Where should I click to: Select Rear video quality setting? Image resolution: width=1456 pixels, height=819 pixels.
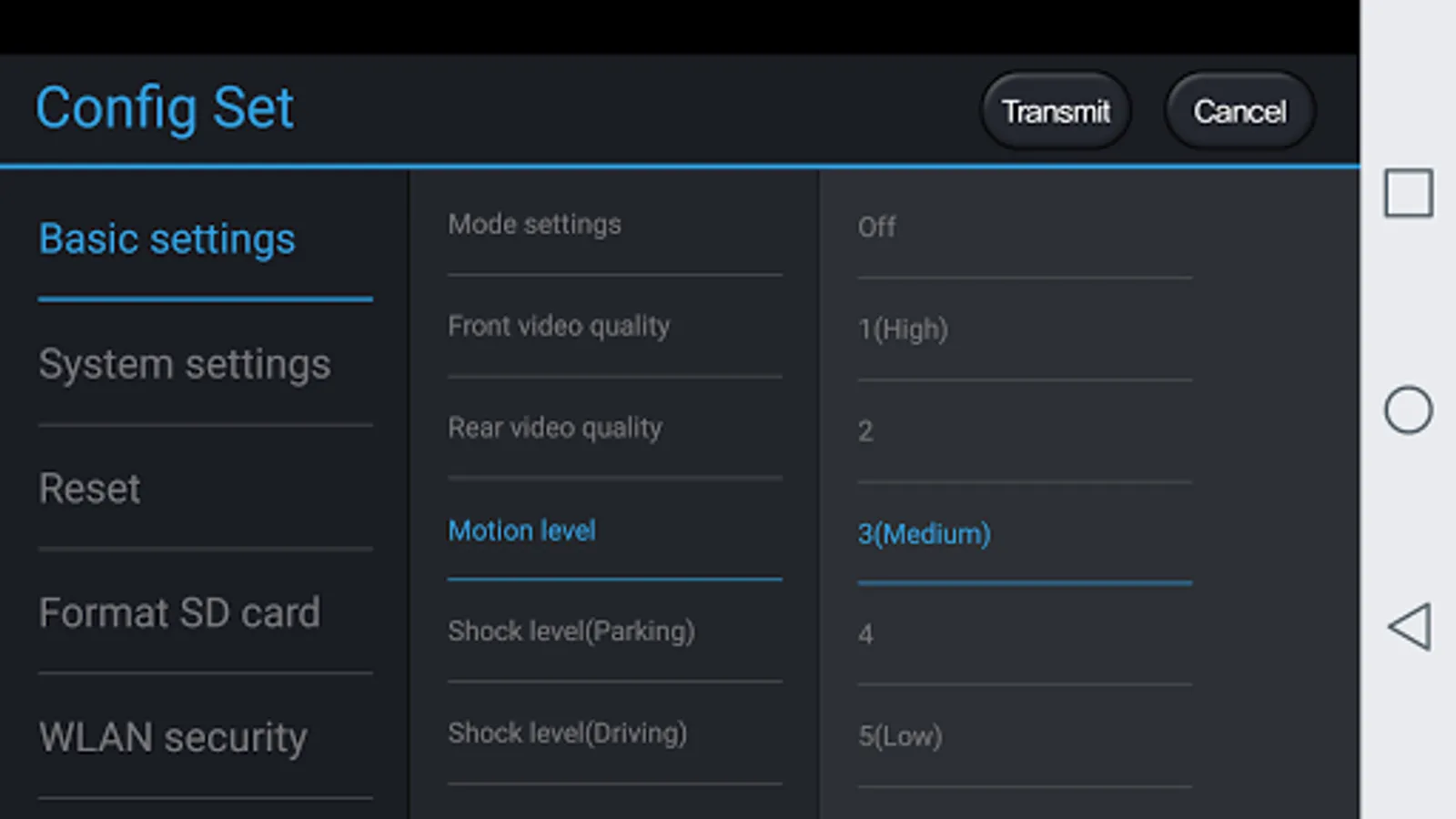point(555,428)
